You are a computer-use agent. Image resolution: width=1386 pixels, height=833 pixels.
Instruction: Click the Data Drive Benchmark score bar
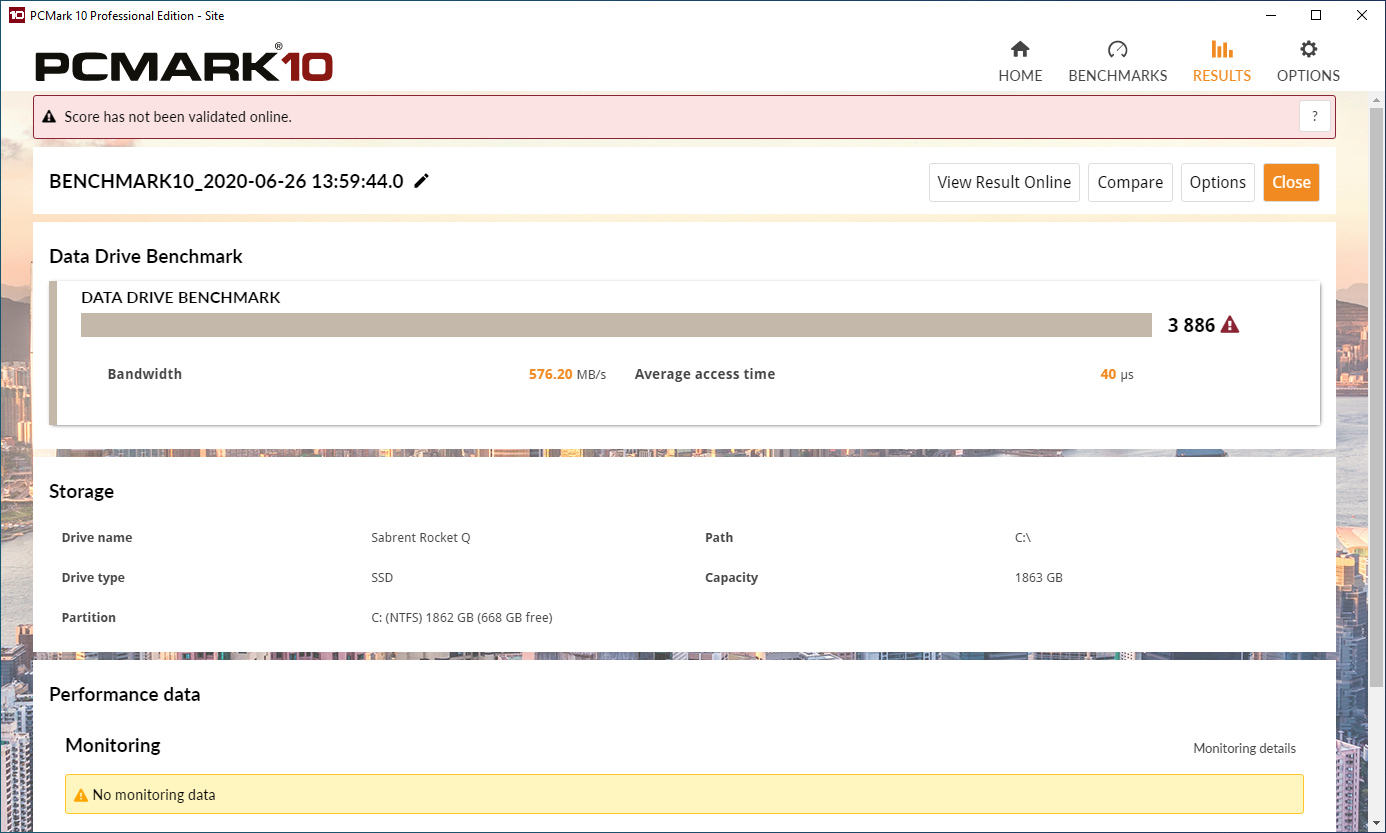click(x=616, y=325)
